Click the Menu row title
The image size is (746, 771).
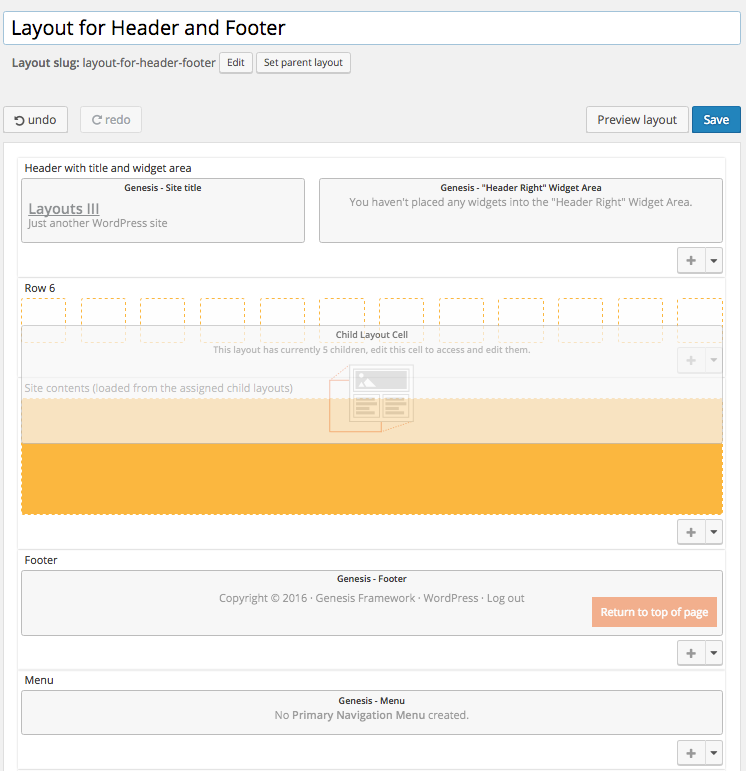click(39, 680)
